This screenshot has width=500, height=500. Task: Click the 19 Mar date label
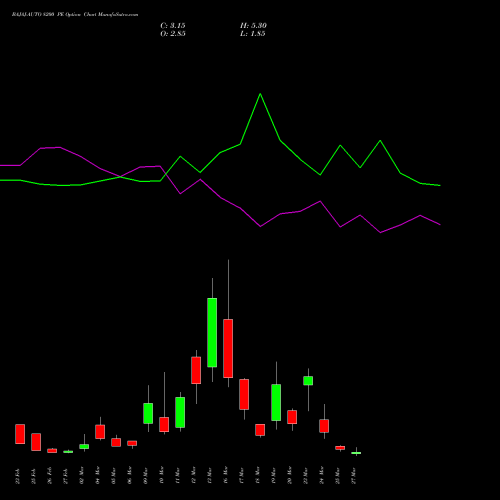coord(274,475)
